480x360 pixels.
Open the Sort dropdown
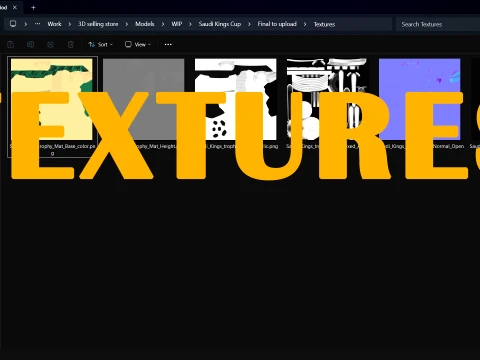(x=100, y=44)
